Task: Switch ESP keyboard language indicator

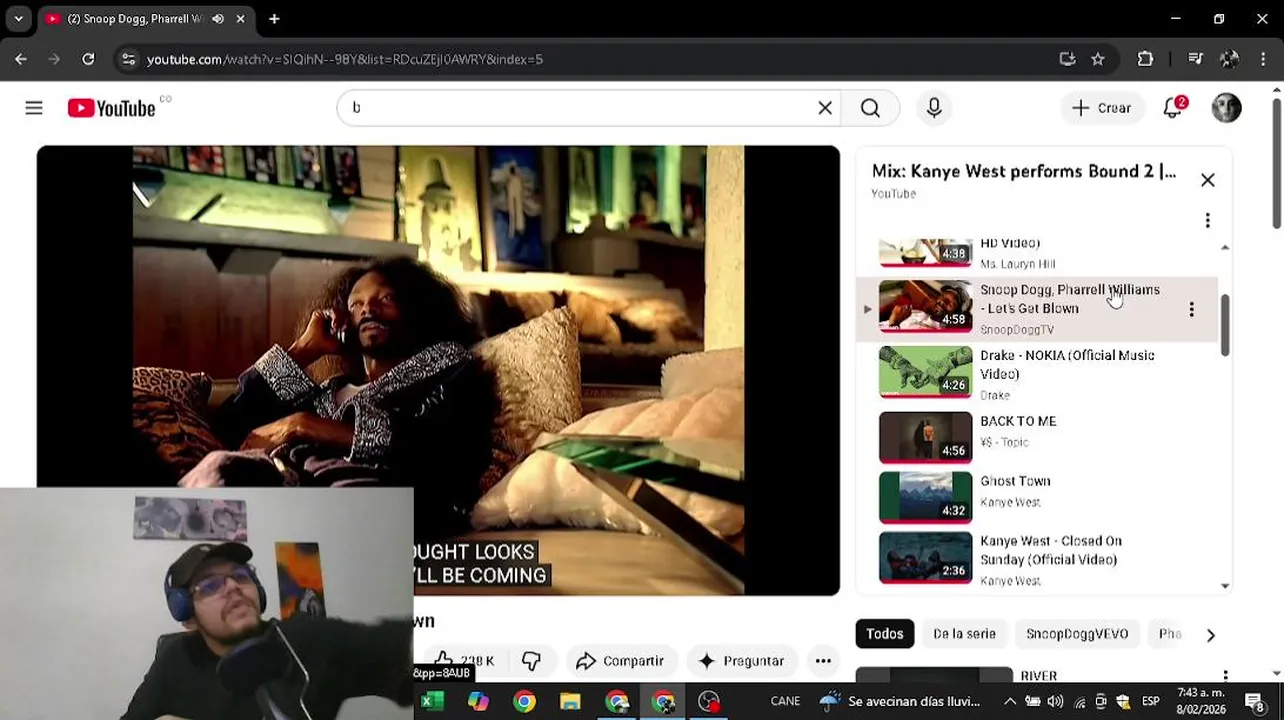Action: click(x=1151, y=701)
